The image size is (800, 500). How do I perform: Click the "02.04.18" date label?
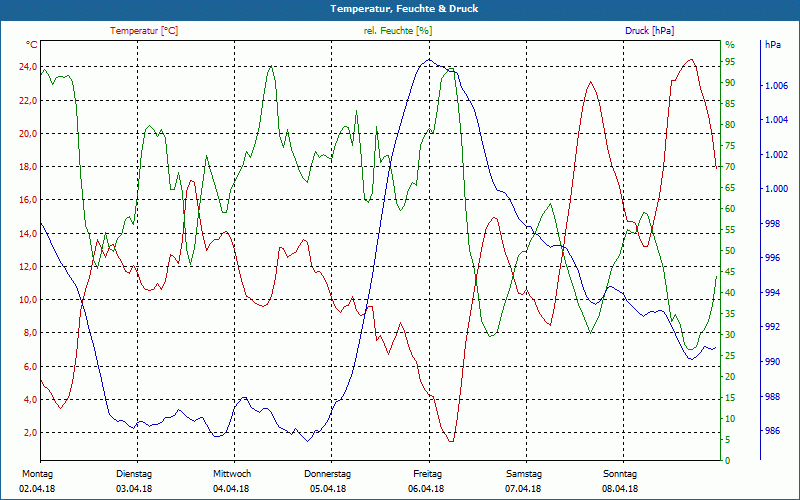(37, 489)
